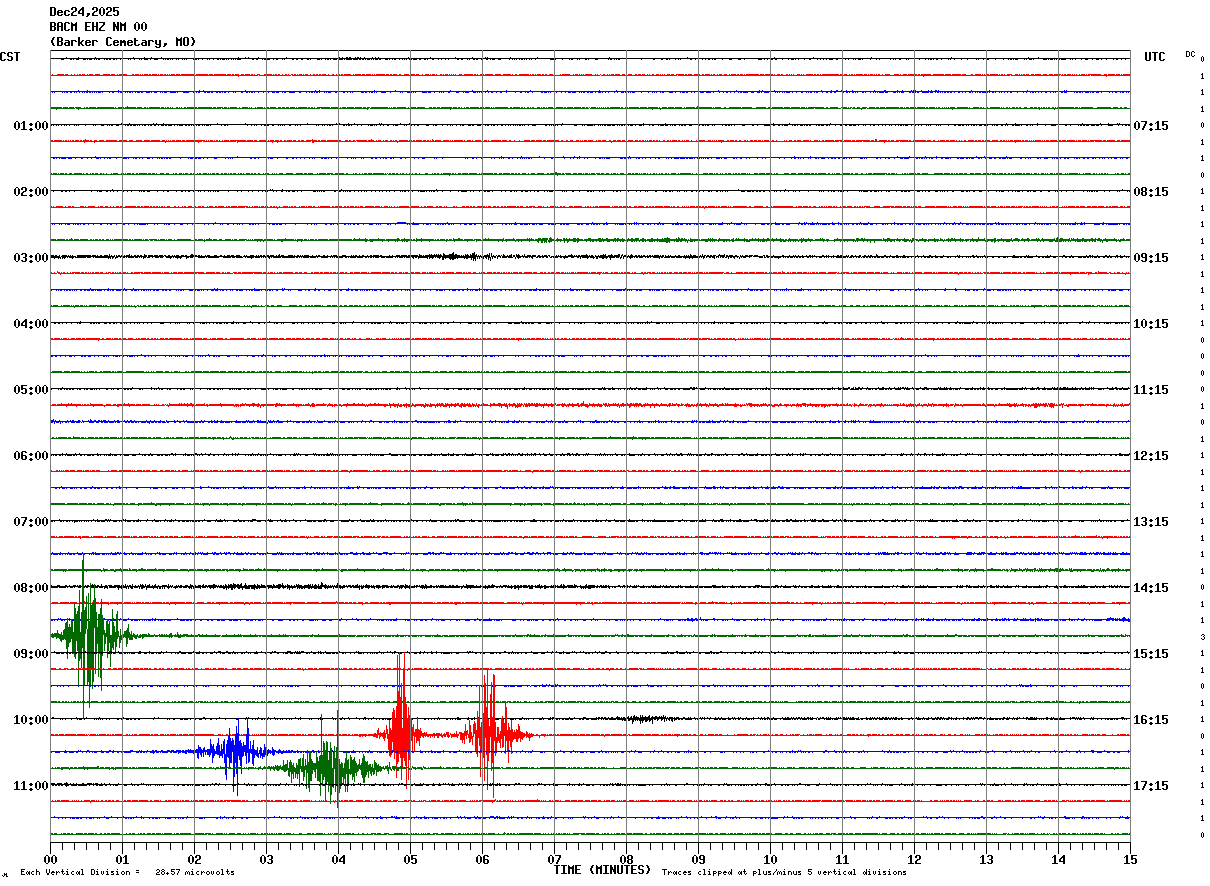Click the 'Dec24,2025' date header
Image resolution: width=1210 pixels, height=886 pixels.
coord(84,12)
